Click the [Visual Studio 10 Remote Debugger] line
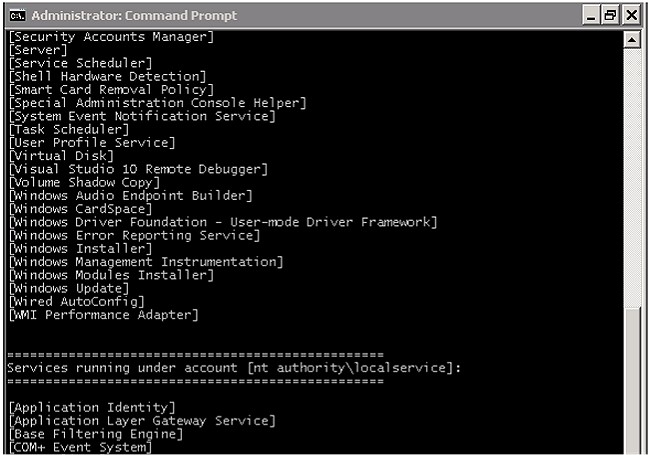The height and width of the screenshot is (455, 650). pyautogui.click(x=137, y=169)
